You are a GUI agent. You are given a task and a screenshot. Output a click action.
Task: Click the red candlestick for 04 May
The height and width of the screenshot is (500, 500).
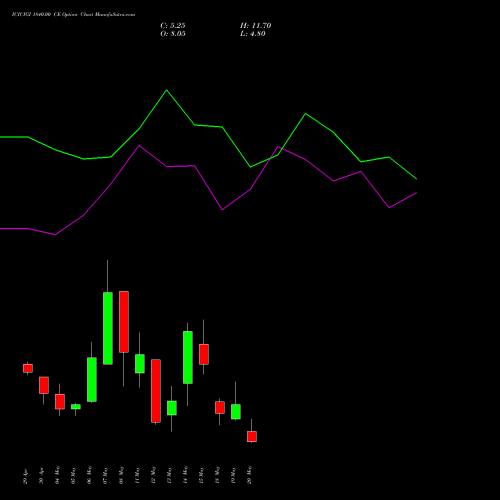click(60, 402)
